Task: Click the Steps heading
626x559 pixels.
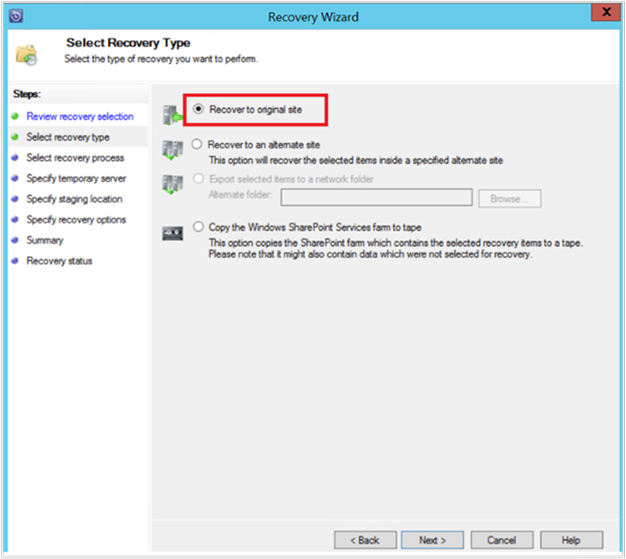Action: pos(27,94)
